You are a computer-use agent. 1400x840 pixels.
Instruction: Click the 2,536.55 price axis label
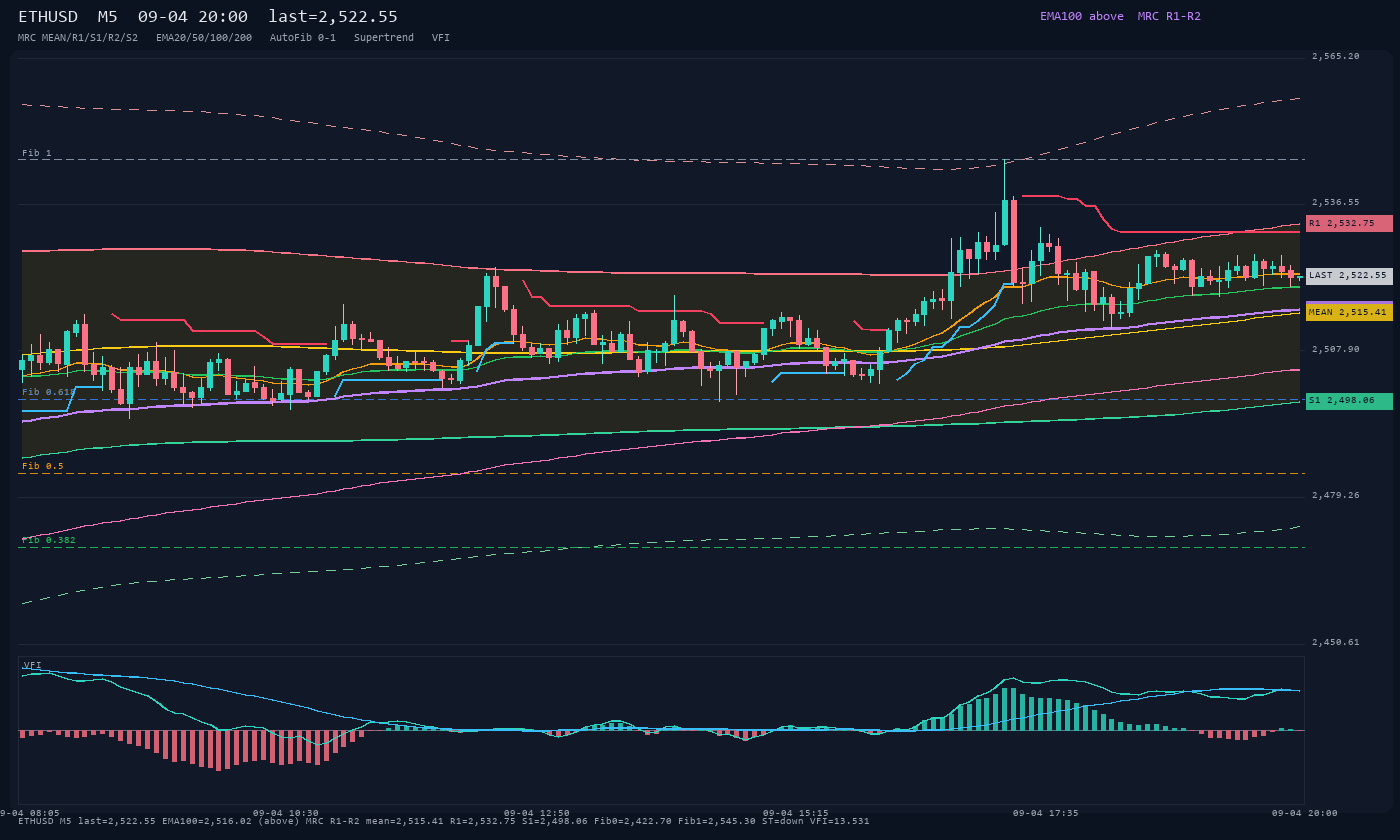[x=1336, y=202]
